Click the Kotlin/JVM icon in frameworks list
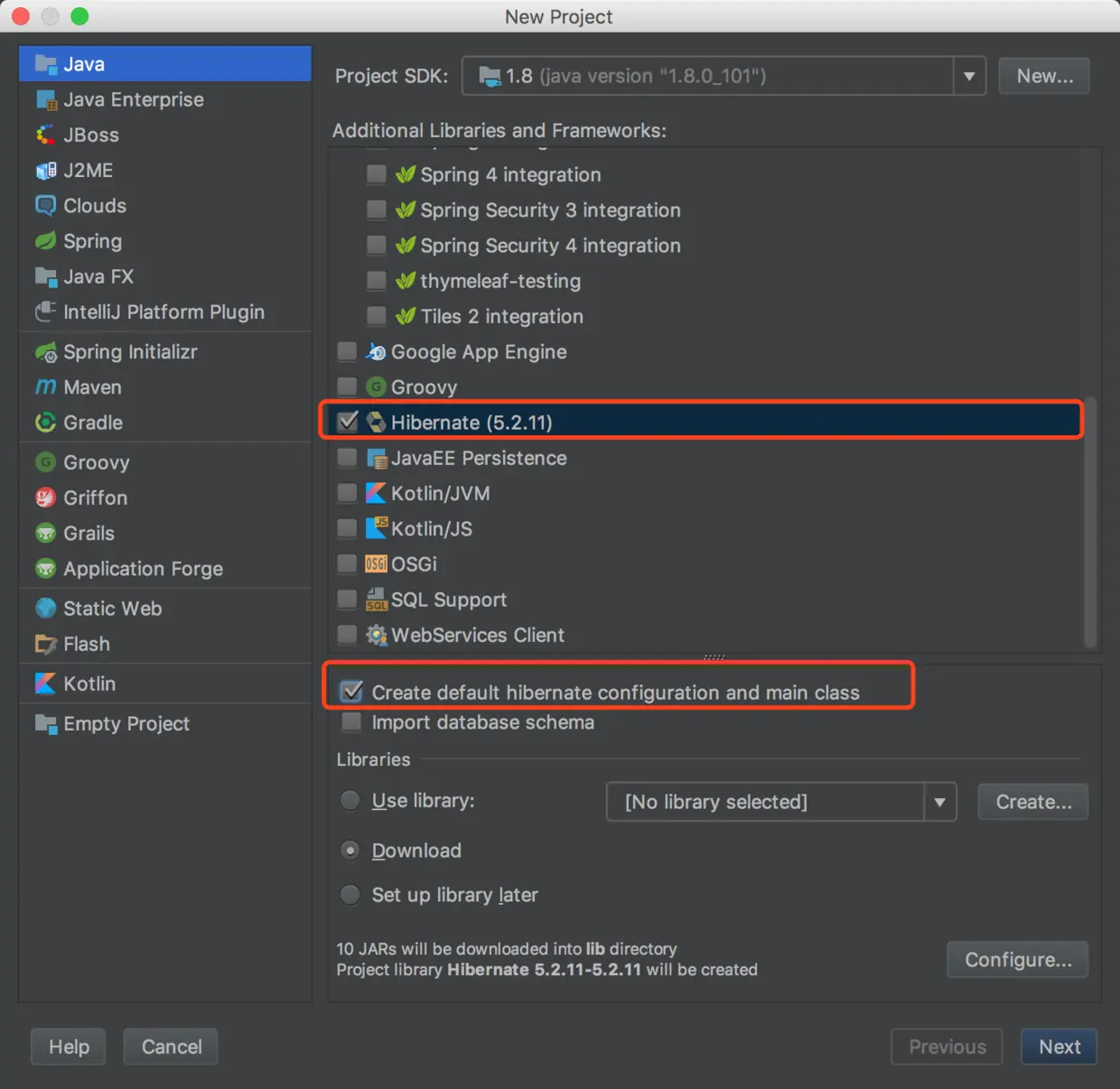Viewport: 1120px width, 1089px height. (376, 493)
